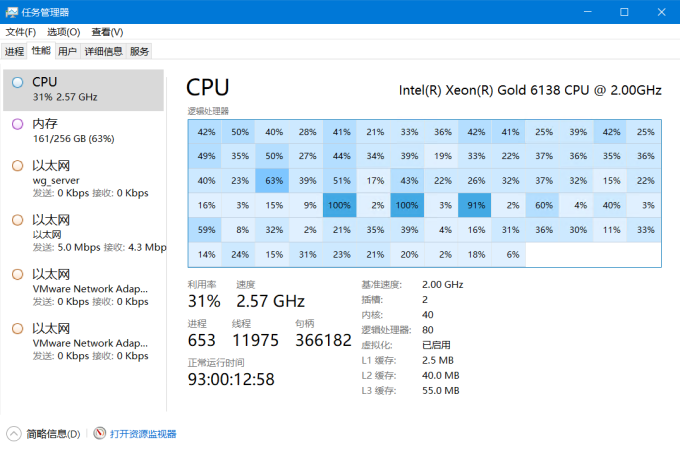
Task: Click the Task Manager title bar icon
Action: click(11, 12)
